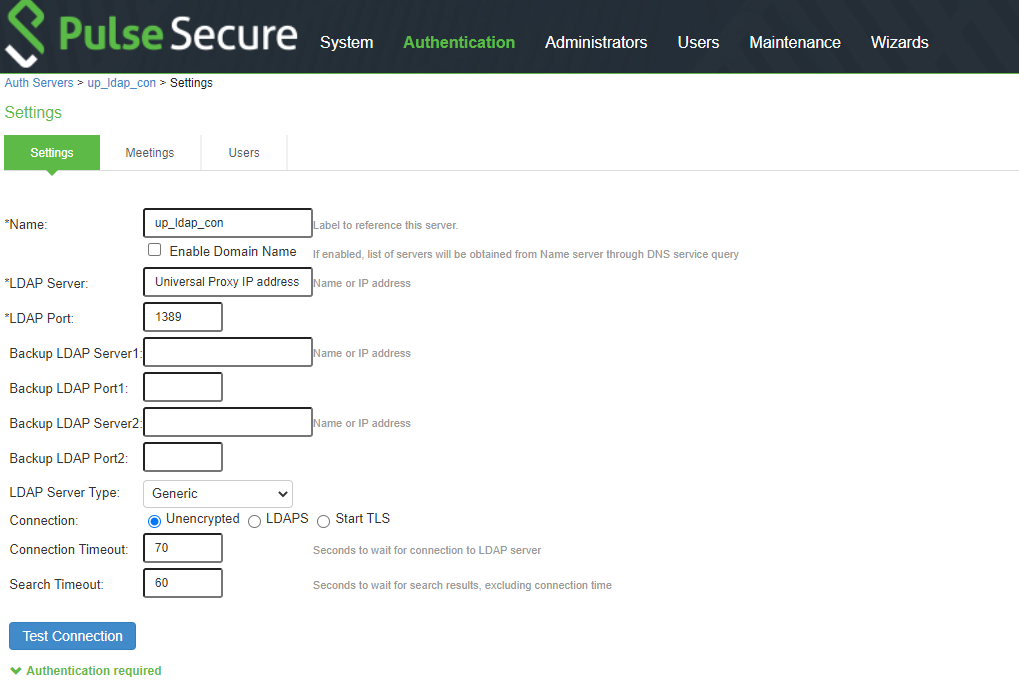This screenshot has height=688, width=1019.
Task: Select Generic from server type combo box
Action: 217,493
